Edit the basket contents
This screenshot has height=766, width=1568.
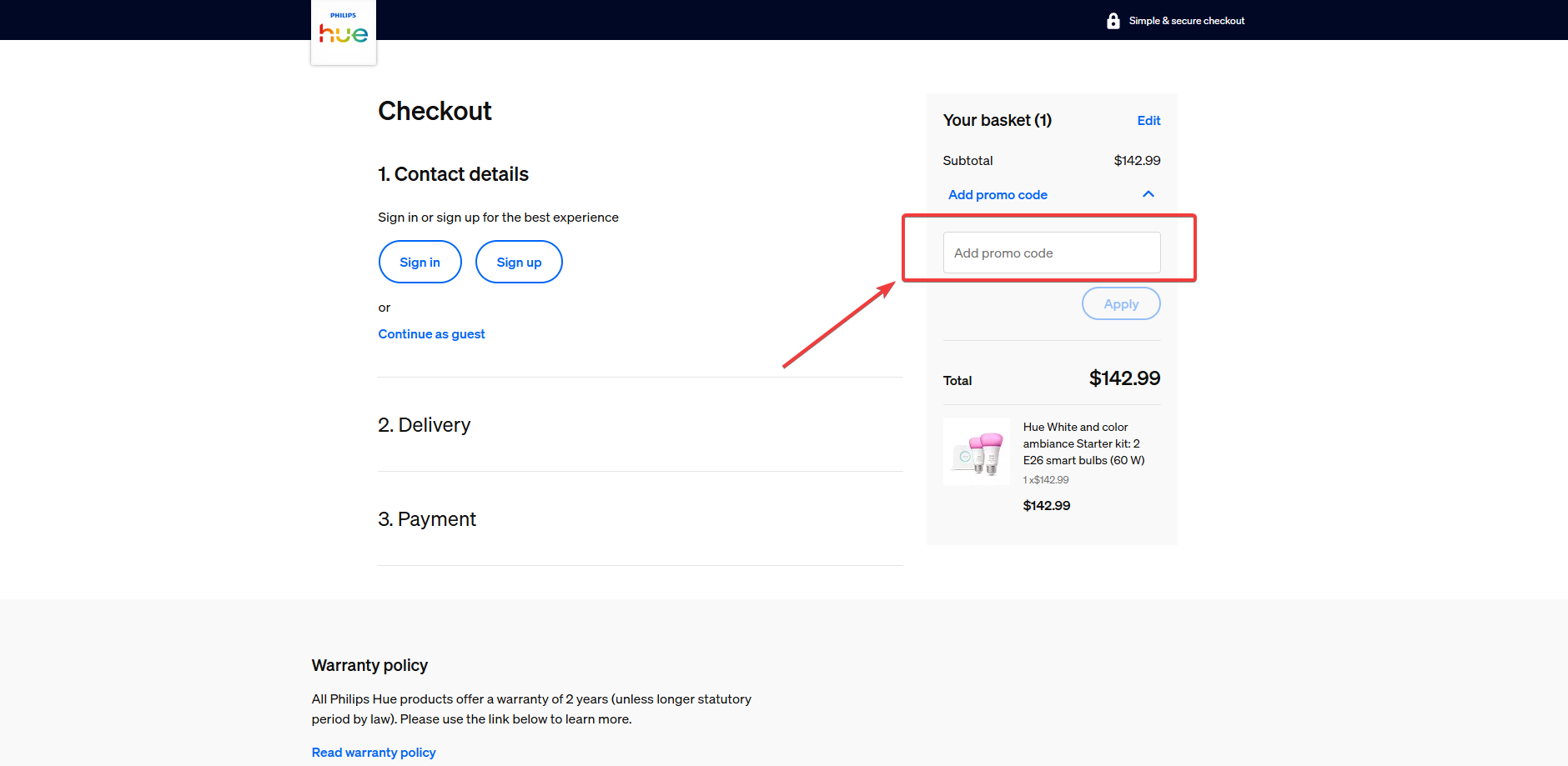tap(1148, 121)
